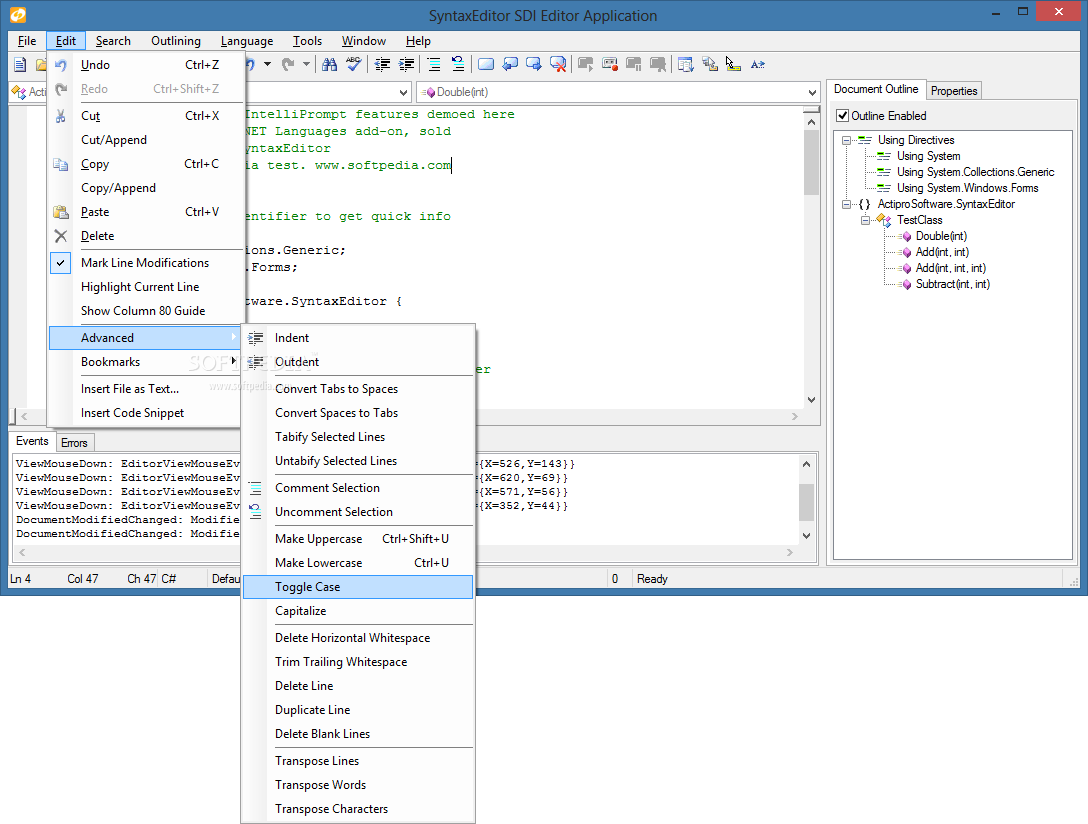
Task: Click the Record Macro toolbar icon
Action: [610, 65]
